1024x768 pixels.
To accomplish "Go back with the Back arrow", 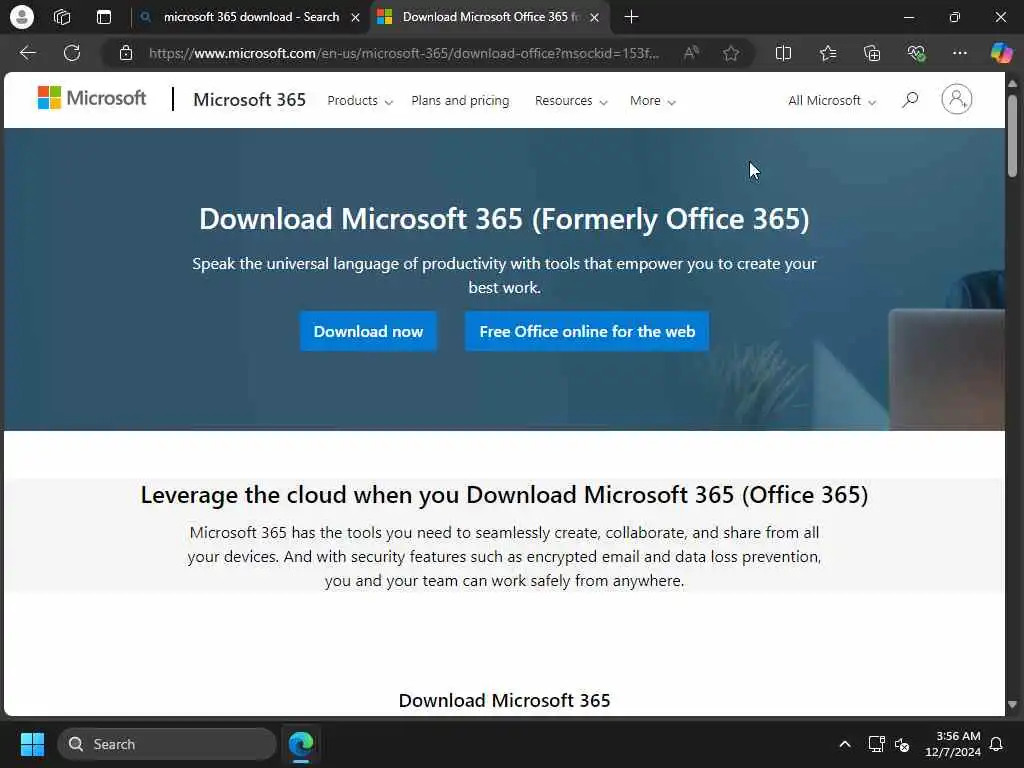I will pyautogui.click(x=27, y=53).
